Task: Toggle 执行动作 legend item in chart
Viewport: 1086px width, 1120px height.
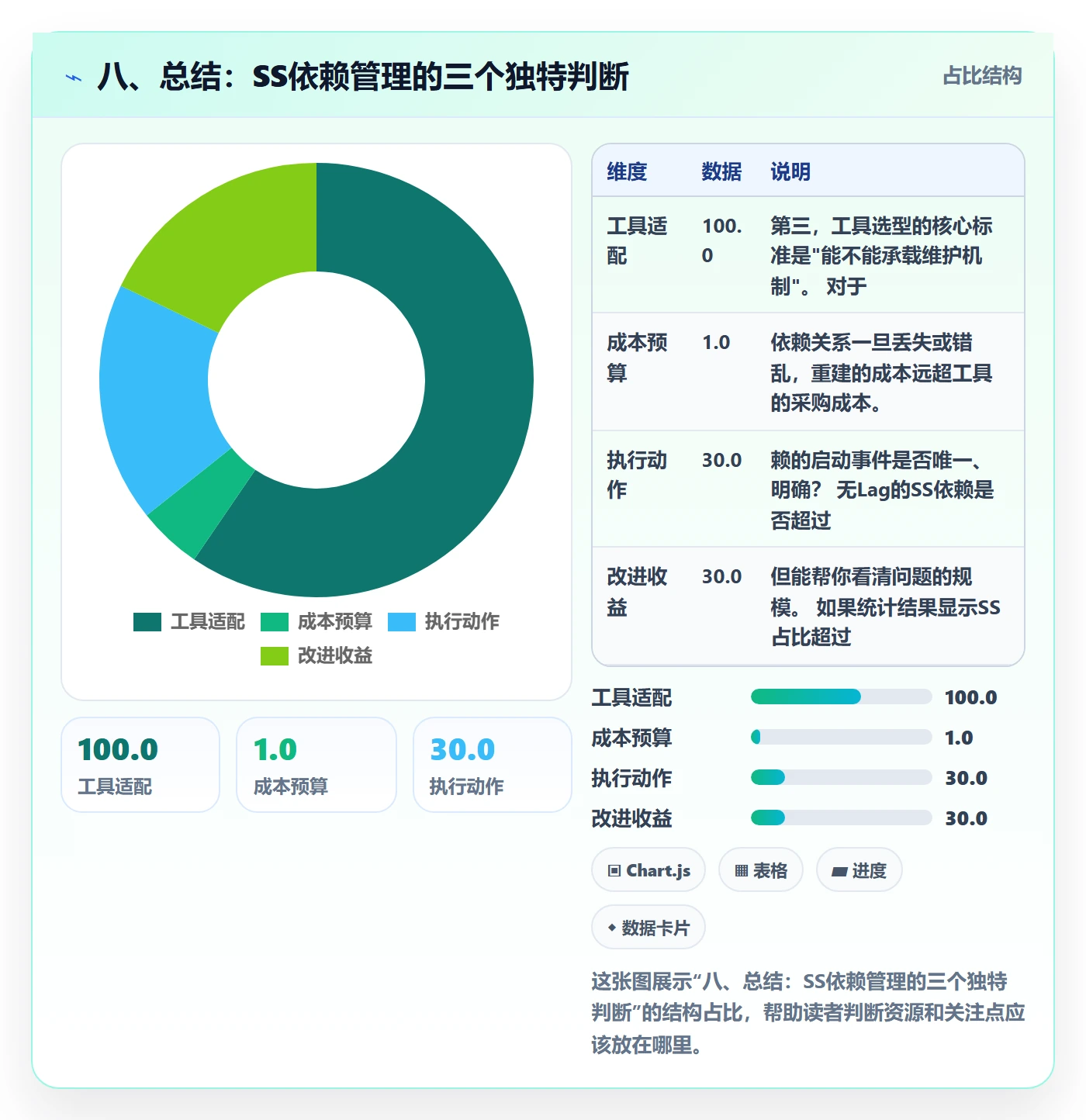Action: 444,622
